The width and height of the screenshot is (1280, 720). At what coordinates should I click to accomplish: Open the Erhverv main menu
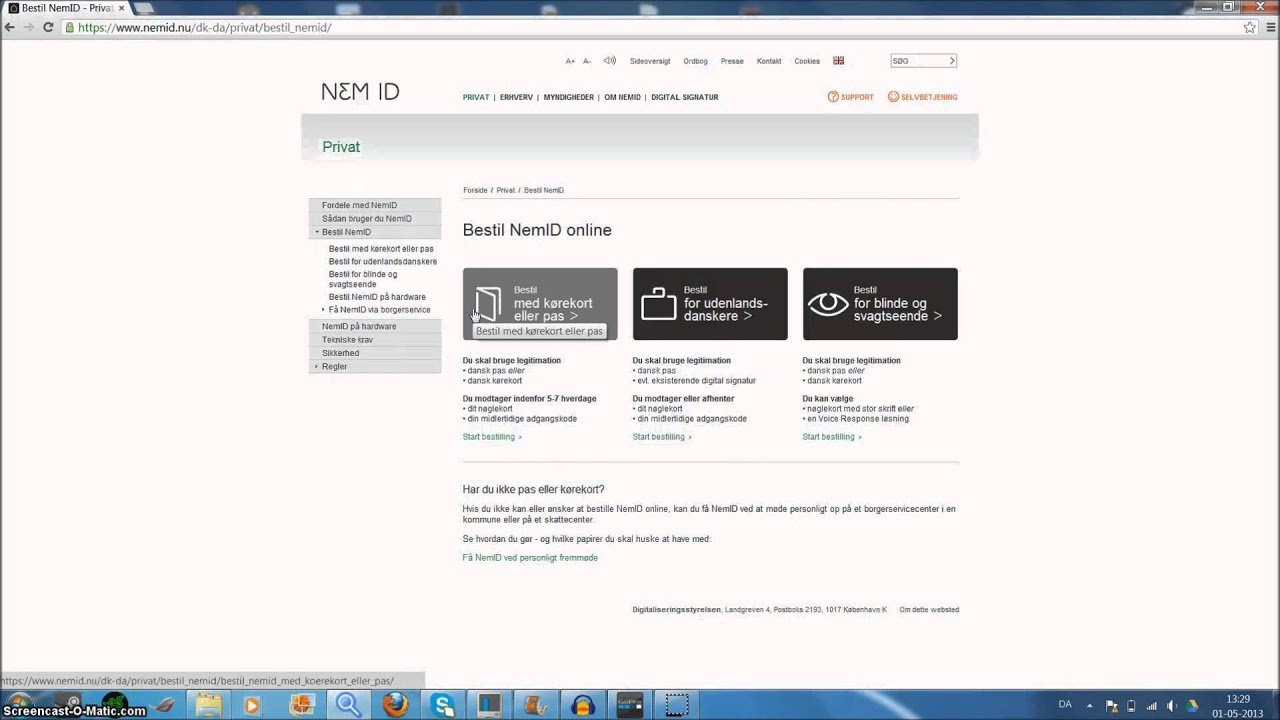[x=516, y=97]
